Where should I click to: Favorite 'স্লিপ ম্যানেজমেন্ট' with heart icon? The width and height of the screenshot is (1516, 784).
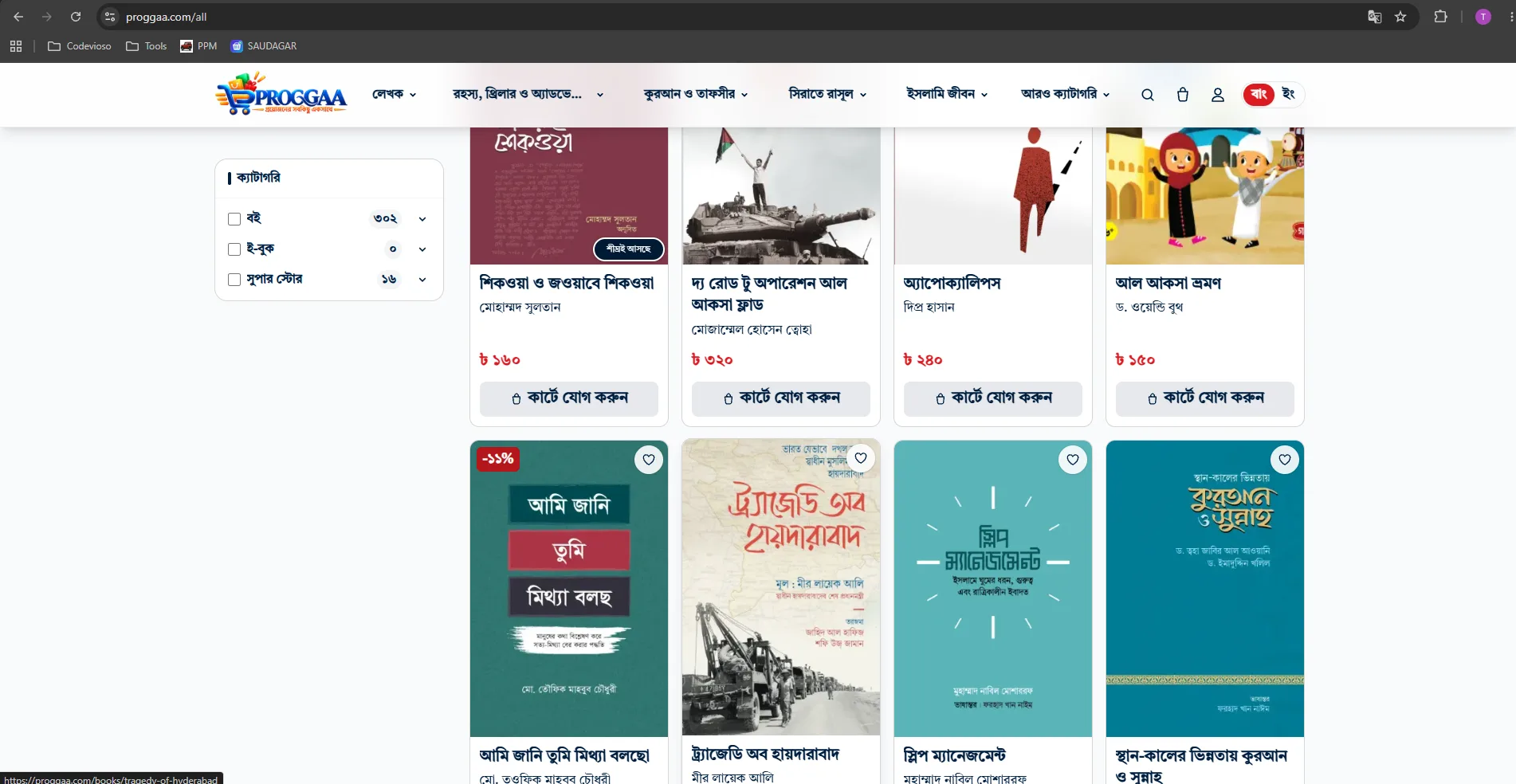click(x=1073, y=460)
